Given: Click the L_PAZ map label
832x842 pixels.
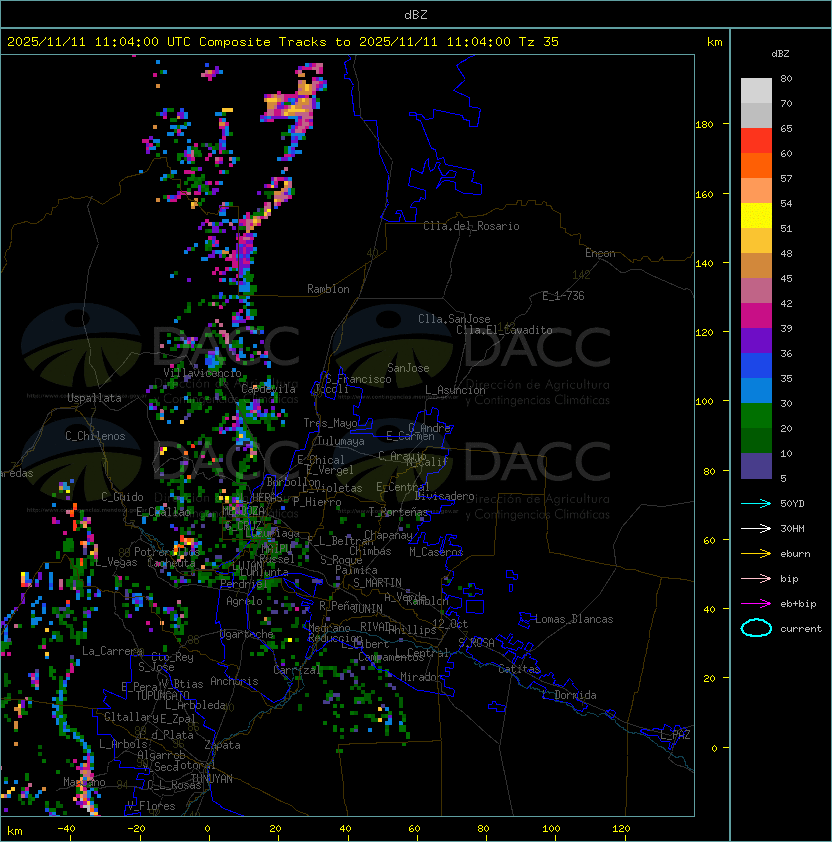Looking at the screenshot, I should (676, 735).
